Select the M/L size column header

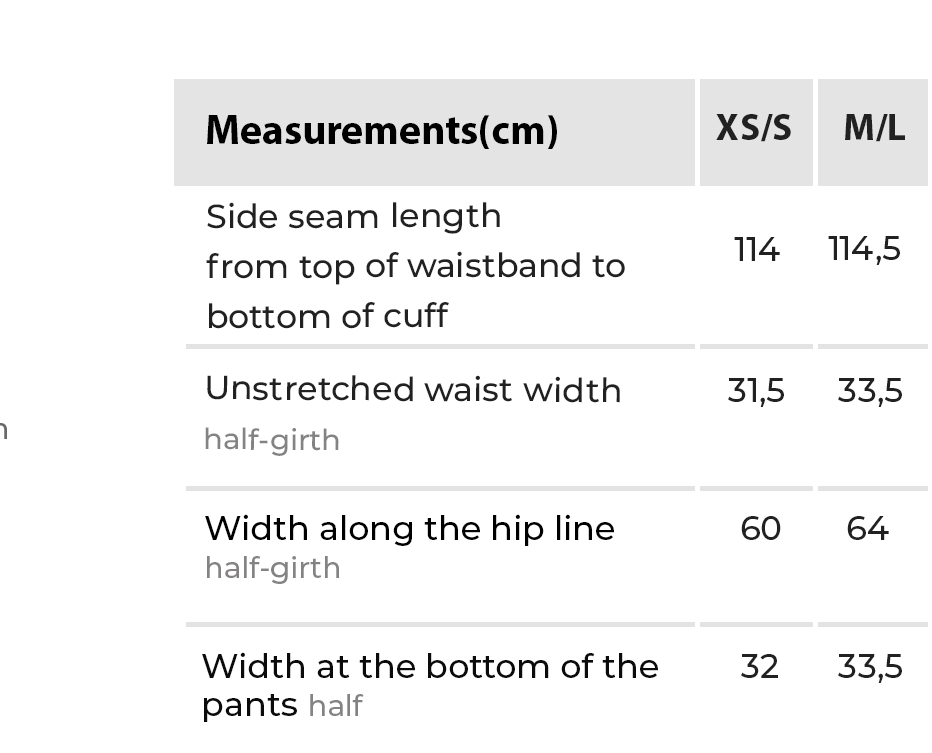pyautogui.click(x=874, y=129)
